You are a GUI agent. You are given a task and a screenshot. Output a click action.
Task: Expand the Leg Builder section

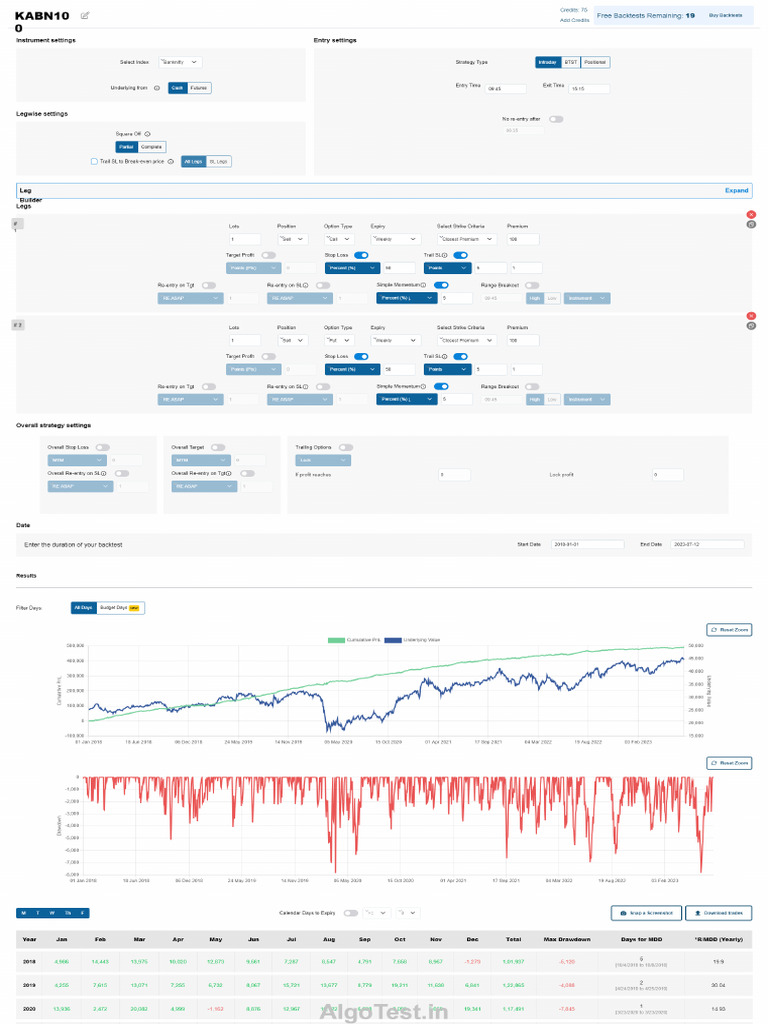coord(736,191)
